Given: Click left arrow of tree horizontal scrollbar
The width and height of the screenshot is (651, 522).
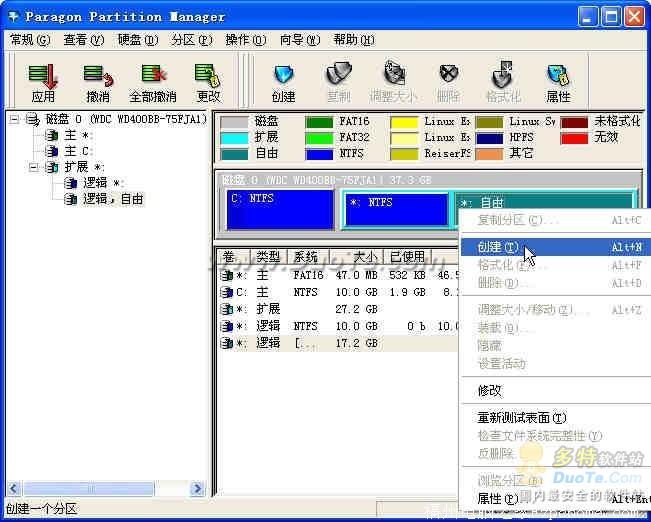Looking at the screenshot, I should [x=14, y=488].
